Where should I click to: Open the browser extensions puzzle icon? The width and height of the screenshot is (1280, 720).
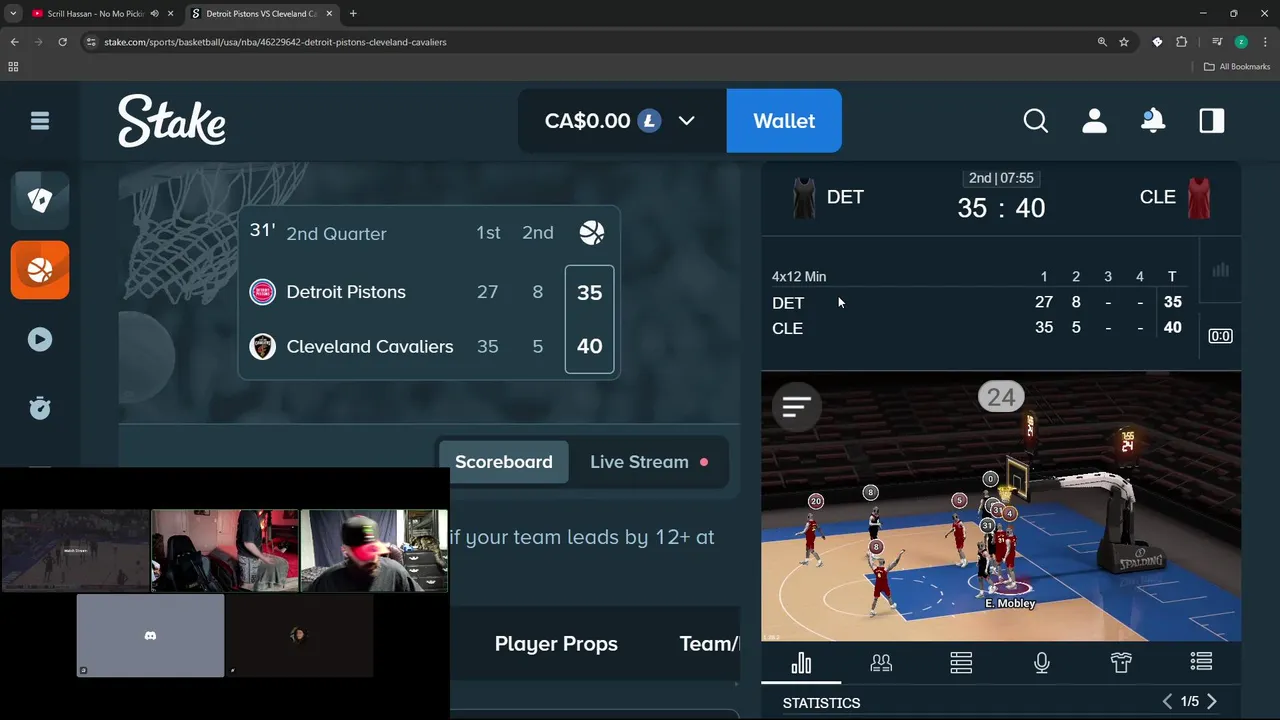click(x=1181, y=42)
